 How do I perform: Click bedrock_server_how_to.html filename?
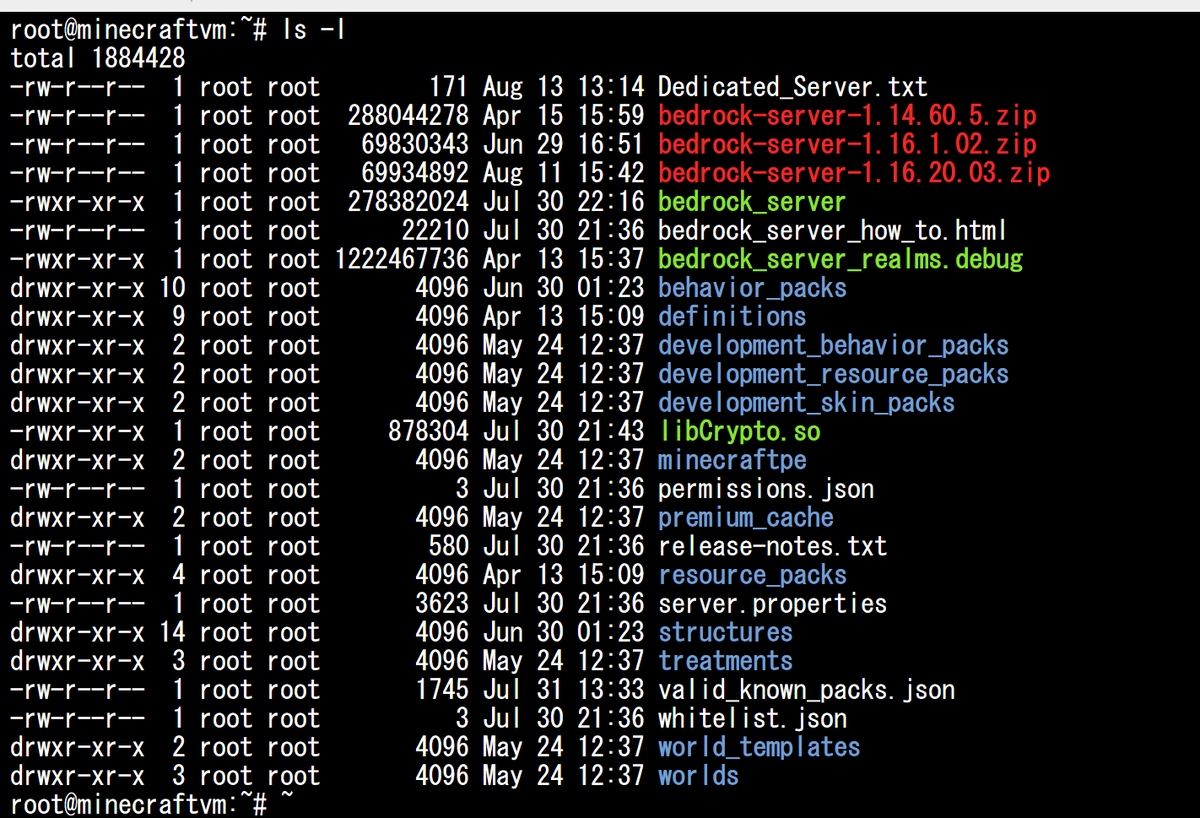[832, 232]
